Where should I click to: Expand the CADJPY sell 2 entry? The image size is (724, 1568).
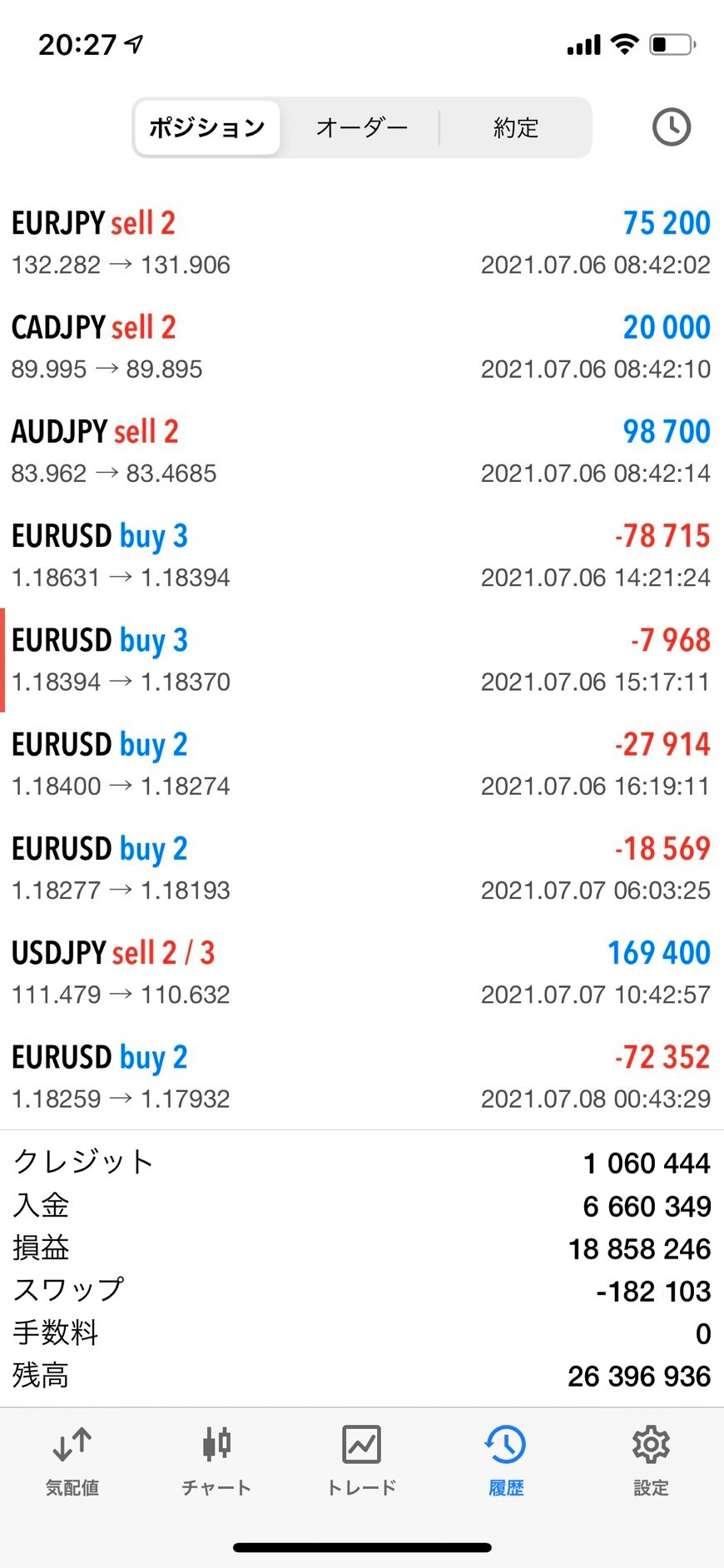[361, 347]
